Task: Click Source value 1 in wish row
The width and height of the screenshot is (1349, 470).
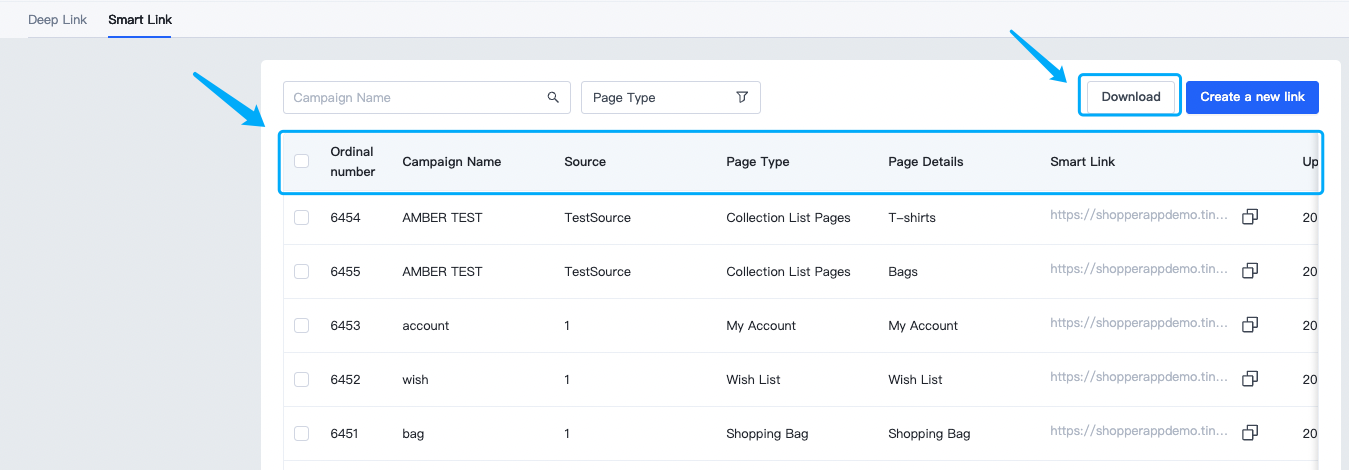Action: pos(567,379)
